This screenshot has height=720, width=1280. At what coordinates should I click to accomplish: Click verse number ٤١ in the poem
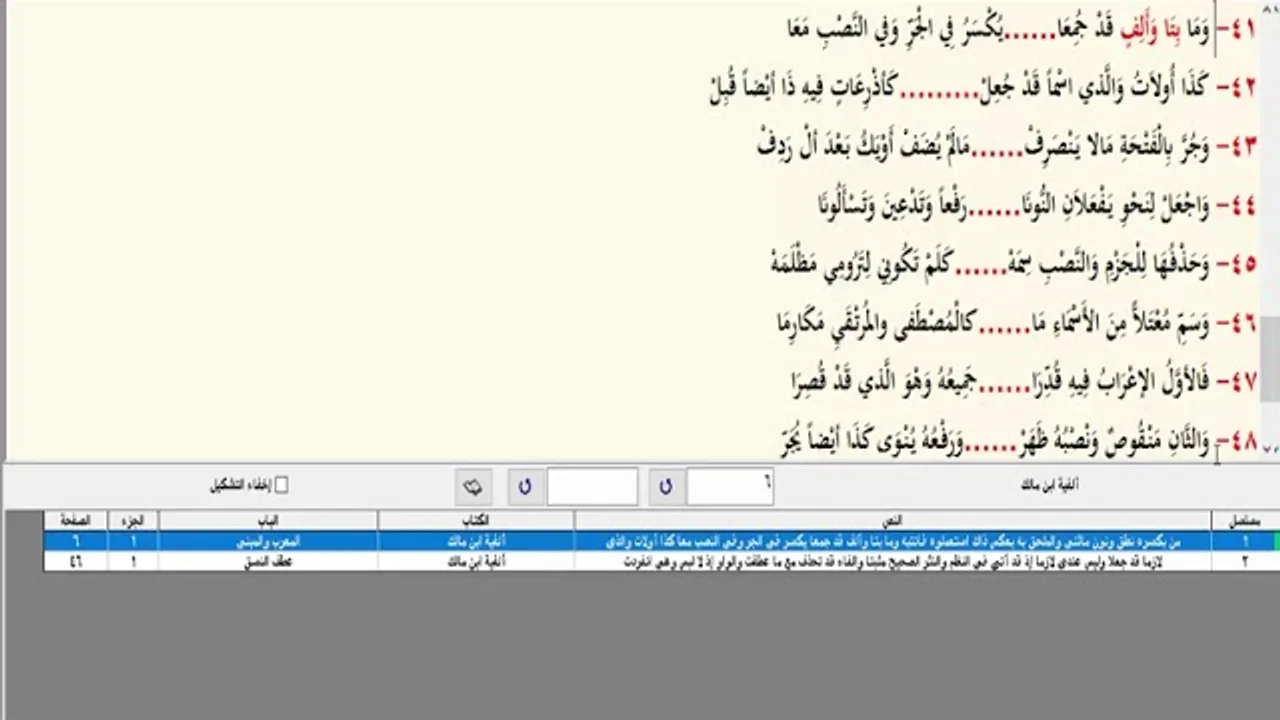pos(1243,29)
